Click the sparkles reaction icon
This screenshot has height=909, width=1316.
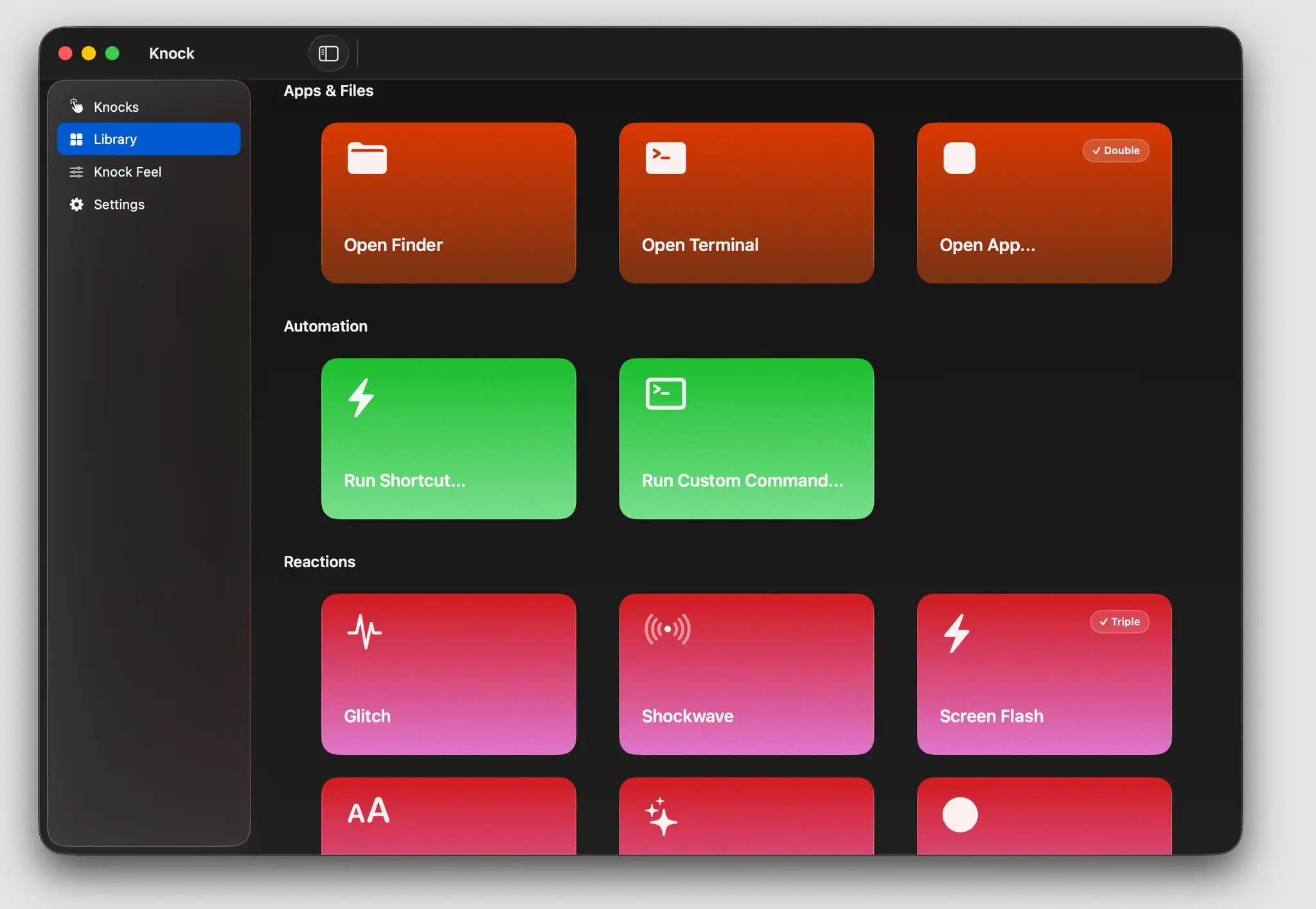click(x=661, y=816)
